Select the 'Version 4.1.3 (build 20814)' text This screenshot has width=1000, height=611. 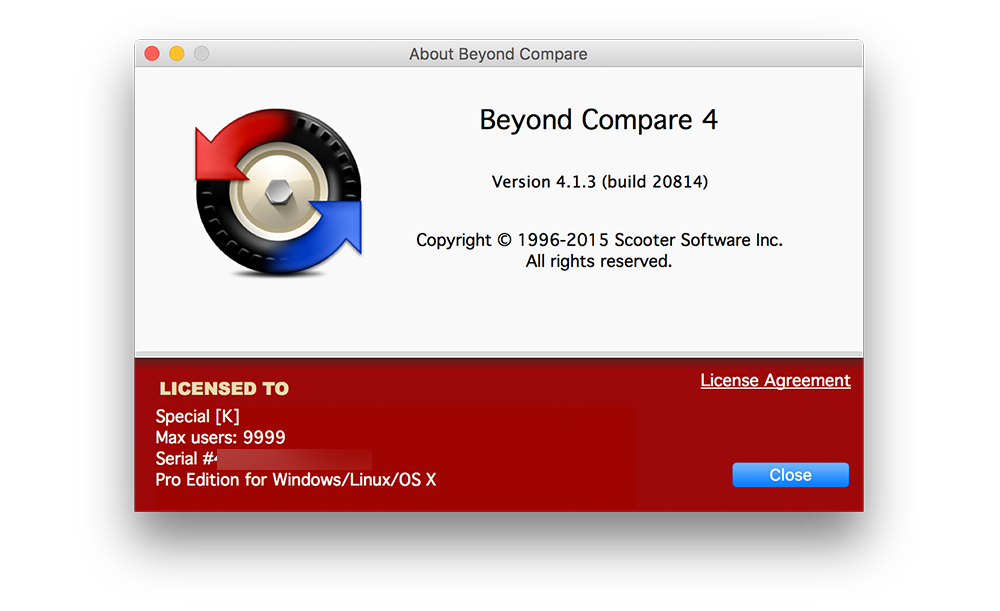599,182
